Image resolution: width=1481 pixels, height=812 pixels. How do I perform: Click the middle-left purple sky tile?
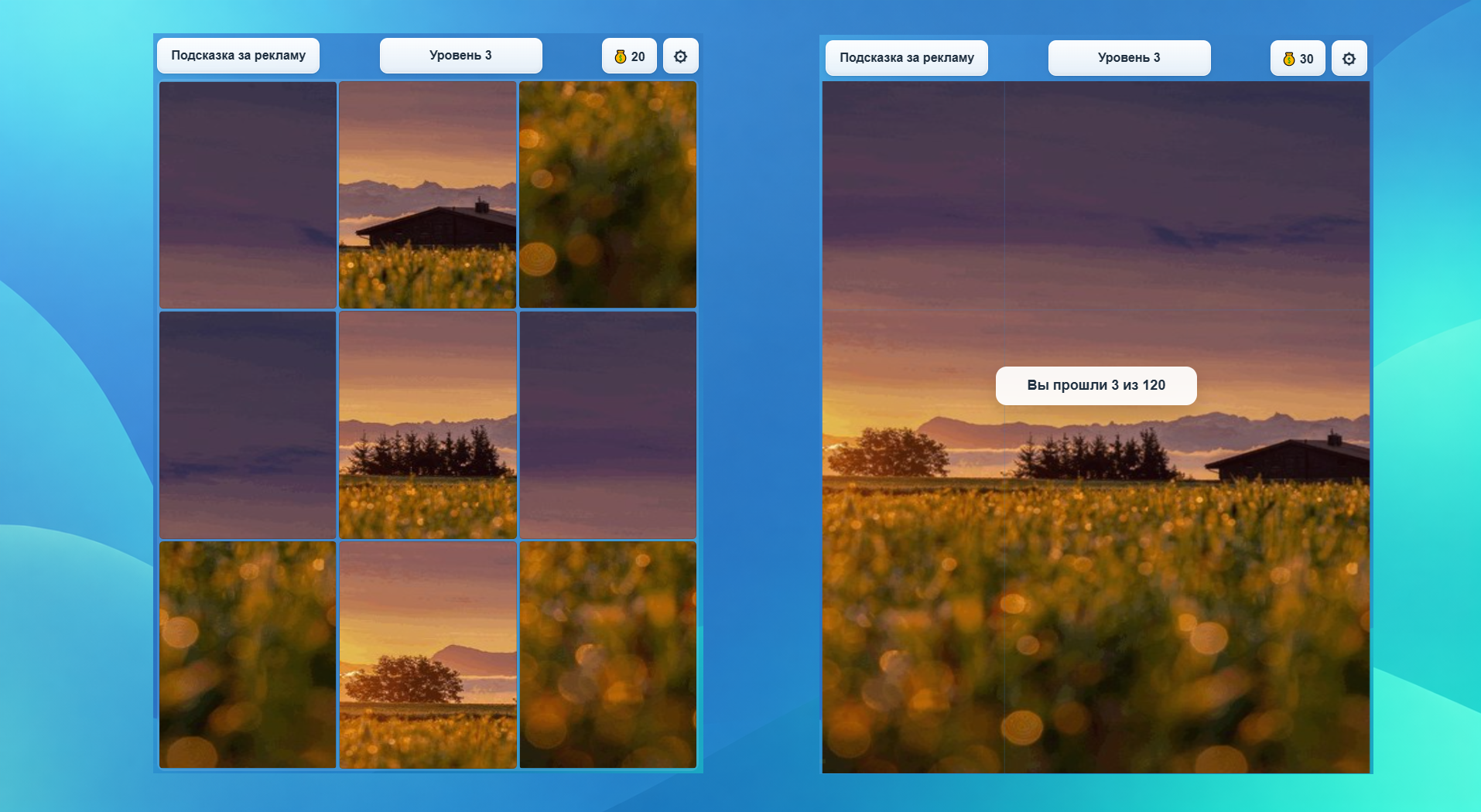[x=247, y=424]
